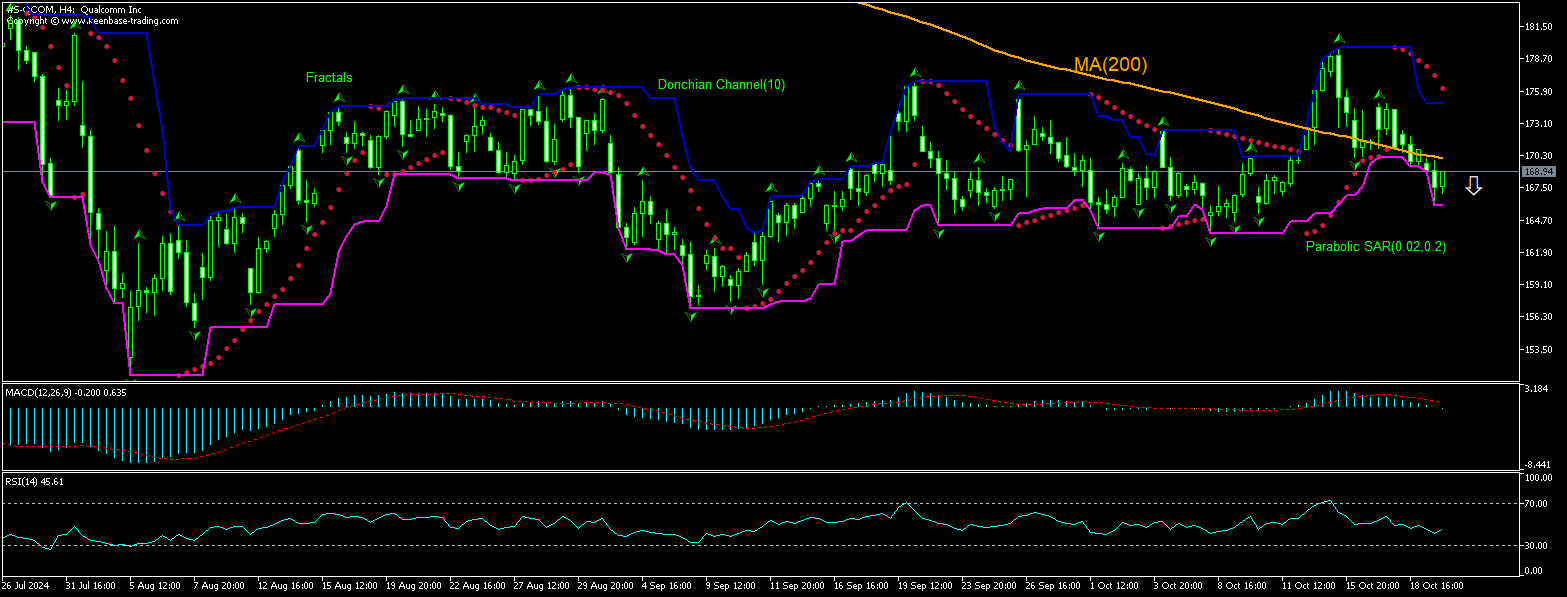Click the Donchian Channel(10) label
The height and width of the screenshot is (597, 1567).
(721, 85)
